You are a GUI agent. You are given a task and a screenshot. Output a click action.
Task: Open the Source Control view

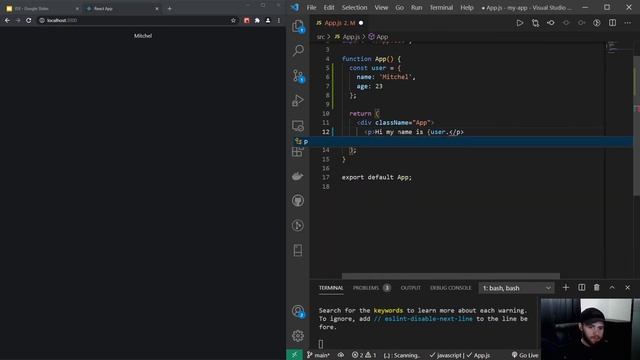tap(298, 76)
